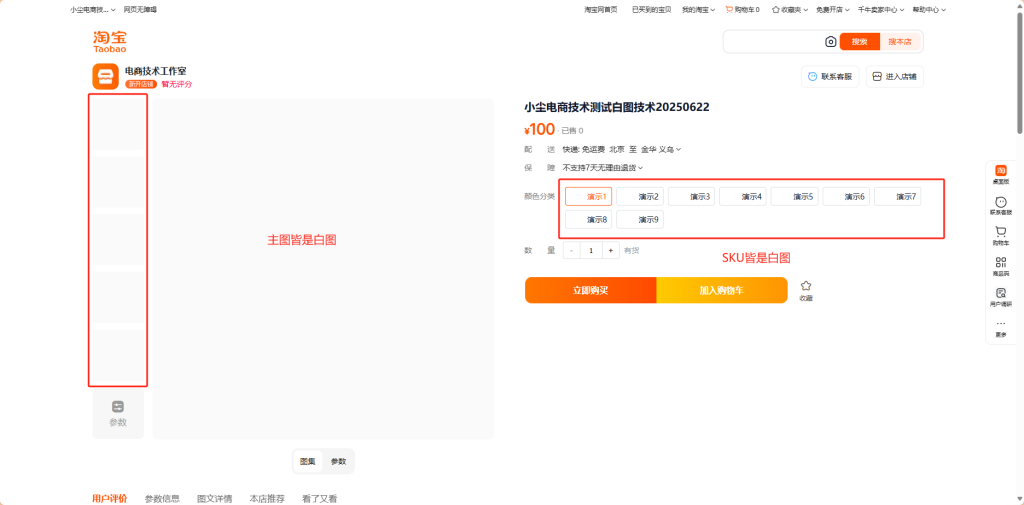Screen dimensions: 1024x505
Task: Click 更多 dots in right sidebar
Action: [x=1000, y=327]
